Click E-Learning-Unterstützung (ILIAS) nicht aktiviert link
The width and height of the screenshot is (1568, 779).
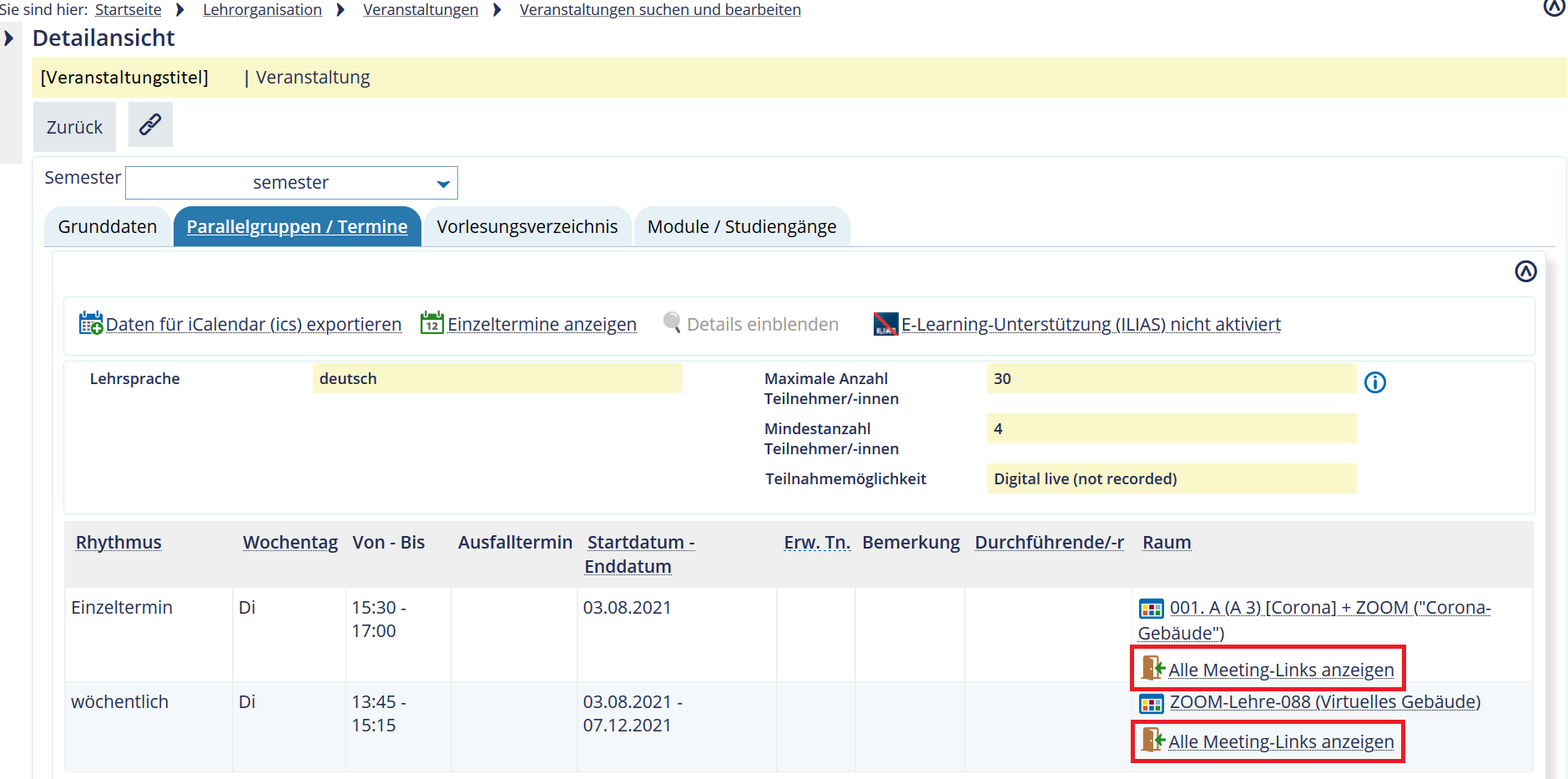(x=1091, y=324)
